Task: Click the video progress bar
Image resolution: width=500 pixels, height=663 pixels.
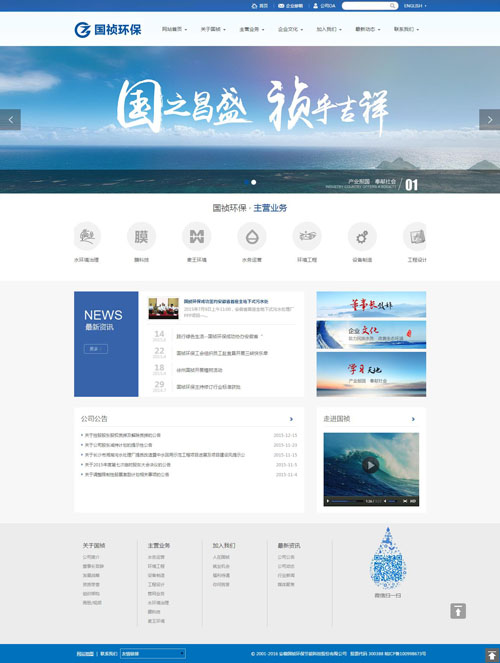Action: [x=347, y=501]
